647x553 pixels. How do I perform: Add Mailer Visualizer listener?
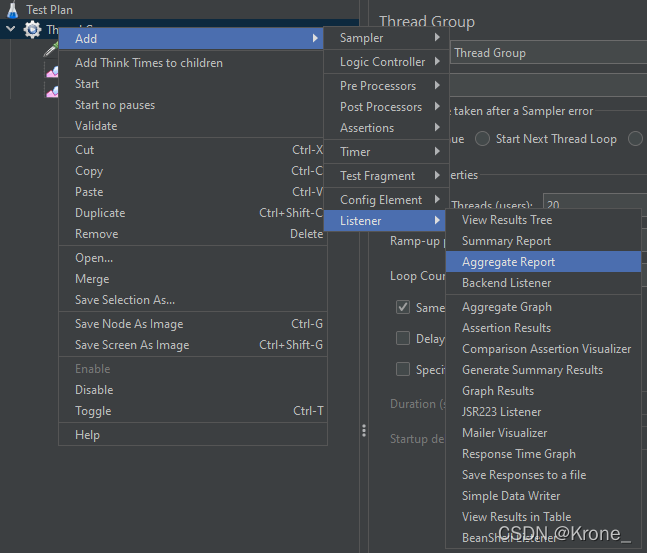tap(543, 433)
